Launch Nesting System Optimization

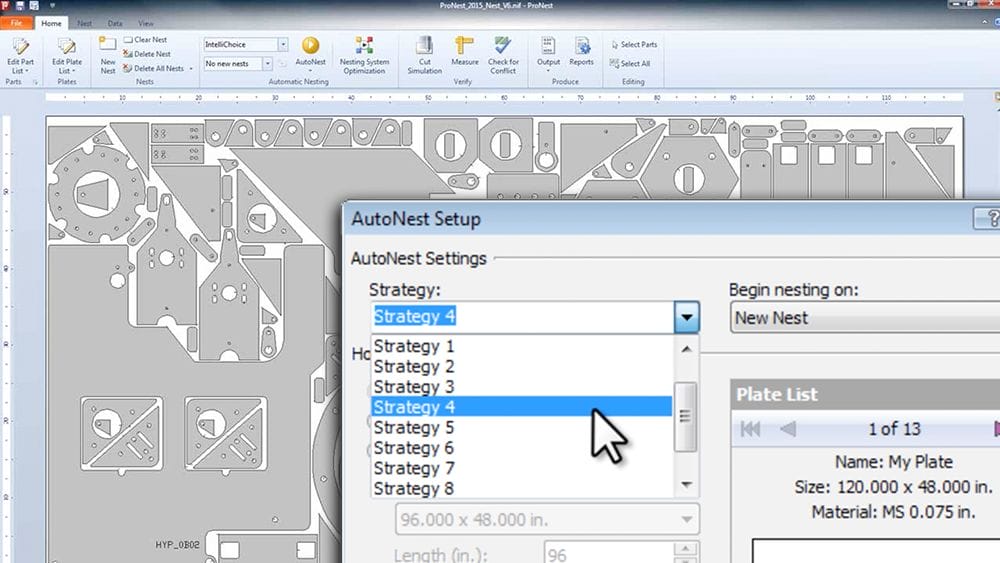click(x=364, y=54)
